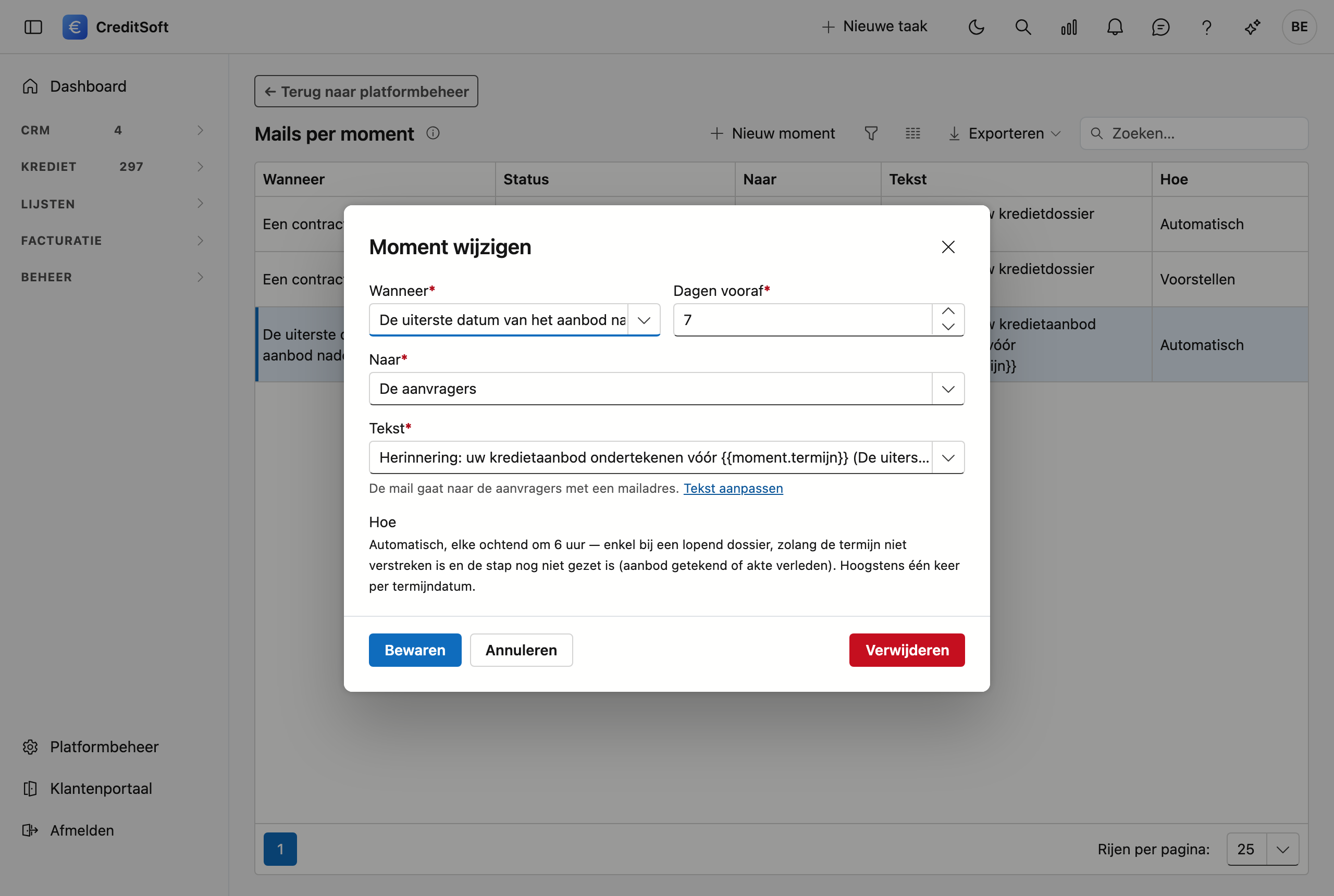Open statistics bar chart icon
The image size is (1334, 896).
(x=1069, y=27)
